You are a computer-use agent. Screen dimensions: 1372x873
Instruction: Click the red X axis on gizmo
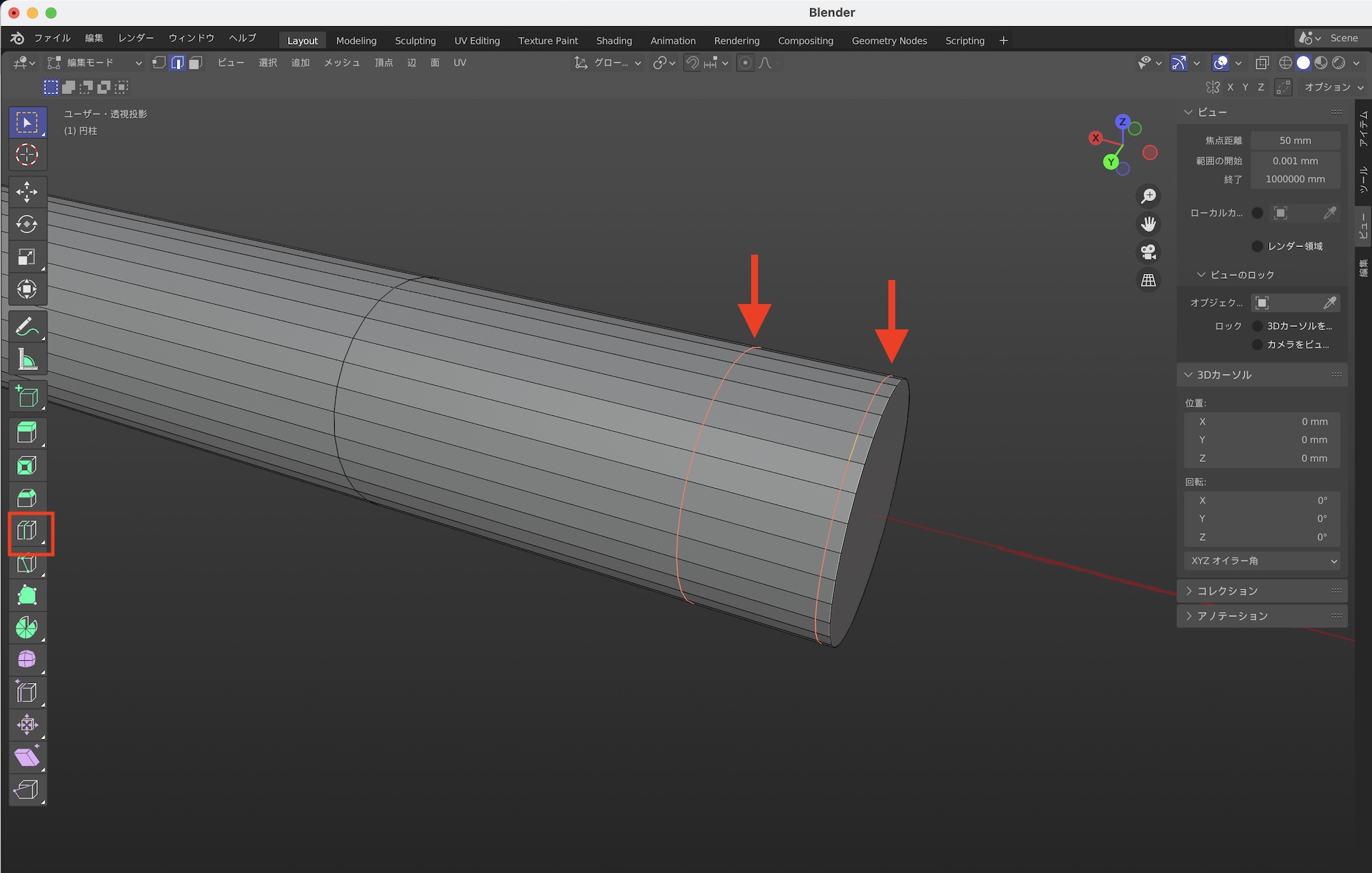(1096, 138)
